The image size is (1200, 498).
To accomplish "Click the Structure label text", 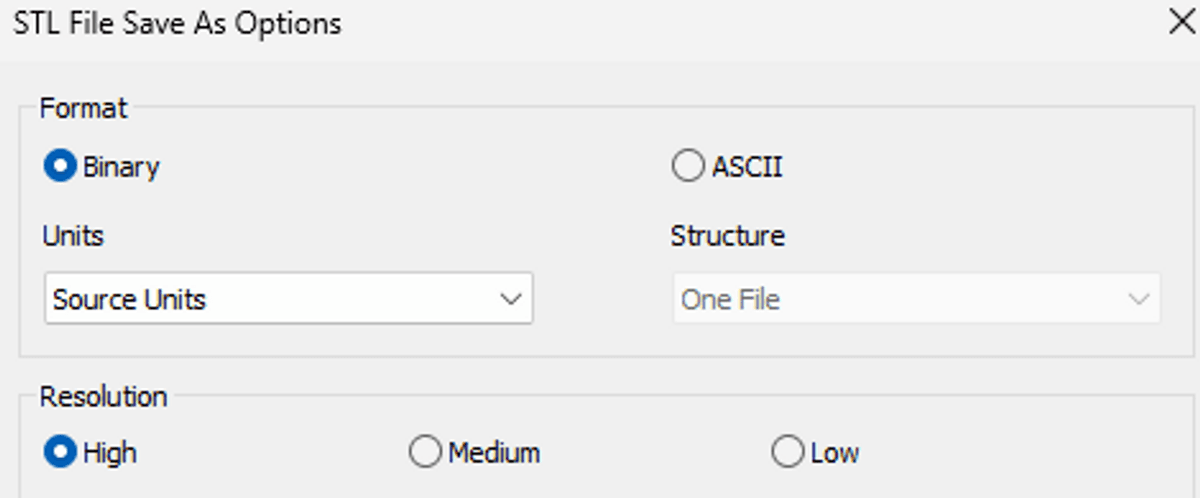I will click(x=728, y=236).
